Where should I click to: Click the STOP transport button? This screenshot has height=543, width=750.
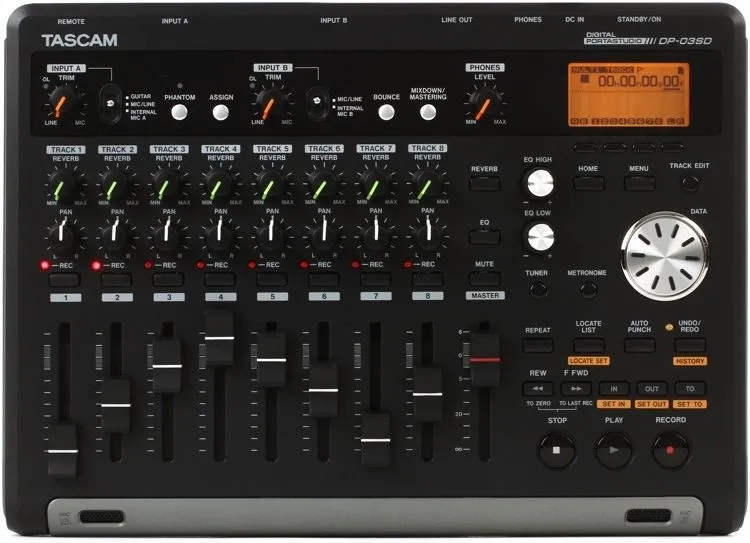click(557, 450)
